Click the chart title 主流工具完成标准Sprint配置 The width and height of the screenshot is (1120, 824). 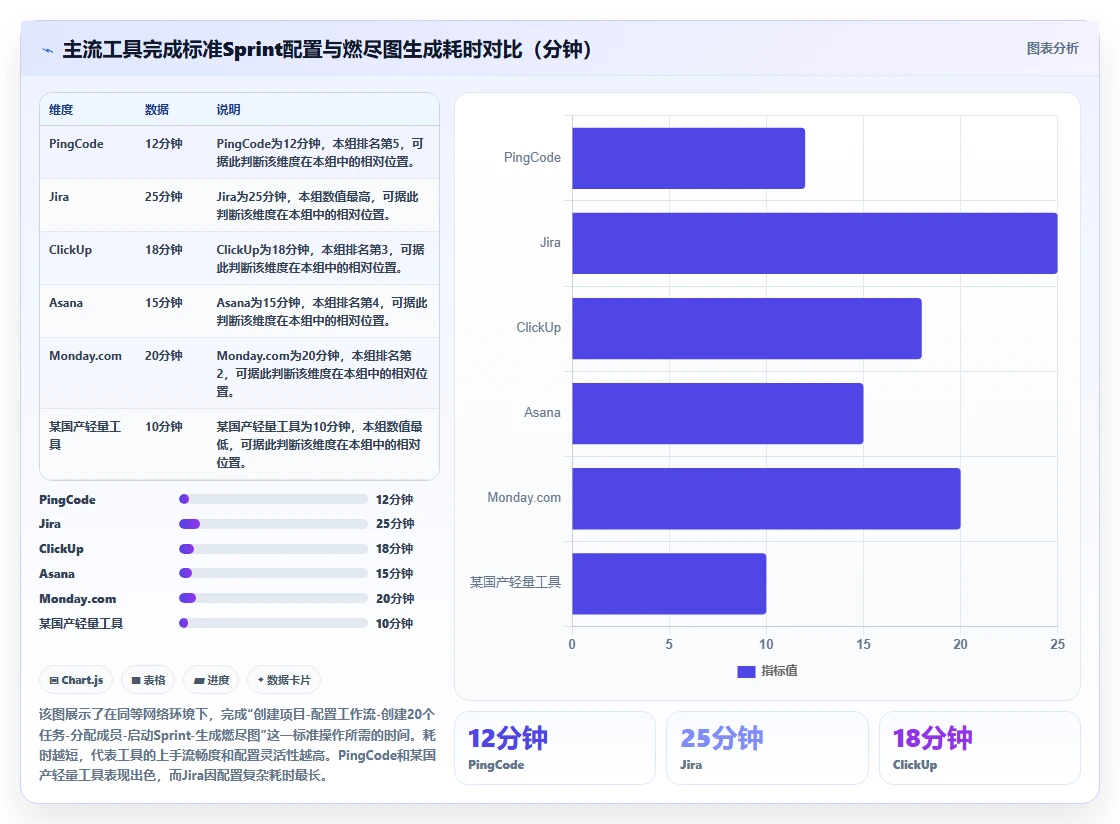pos(327,49)
